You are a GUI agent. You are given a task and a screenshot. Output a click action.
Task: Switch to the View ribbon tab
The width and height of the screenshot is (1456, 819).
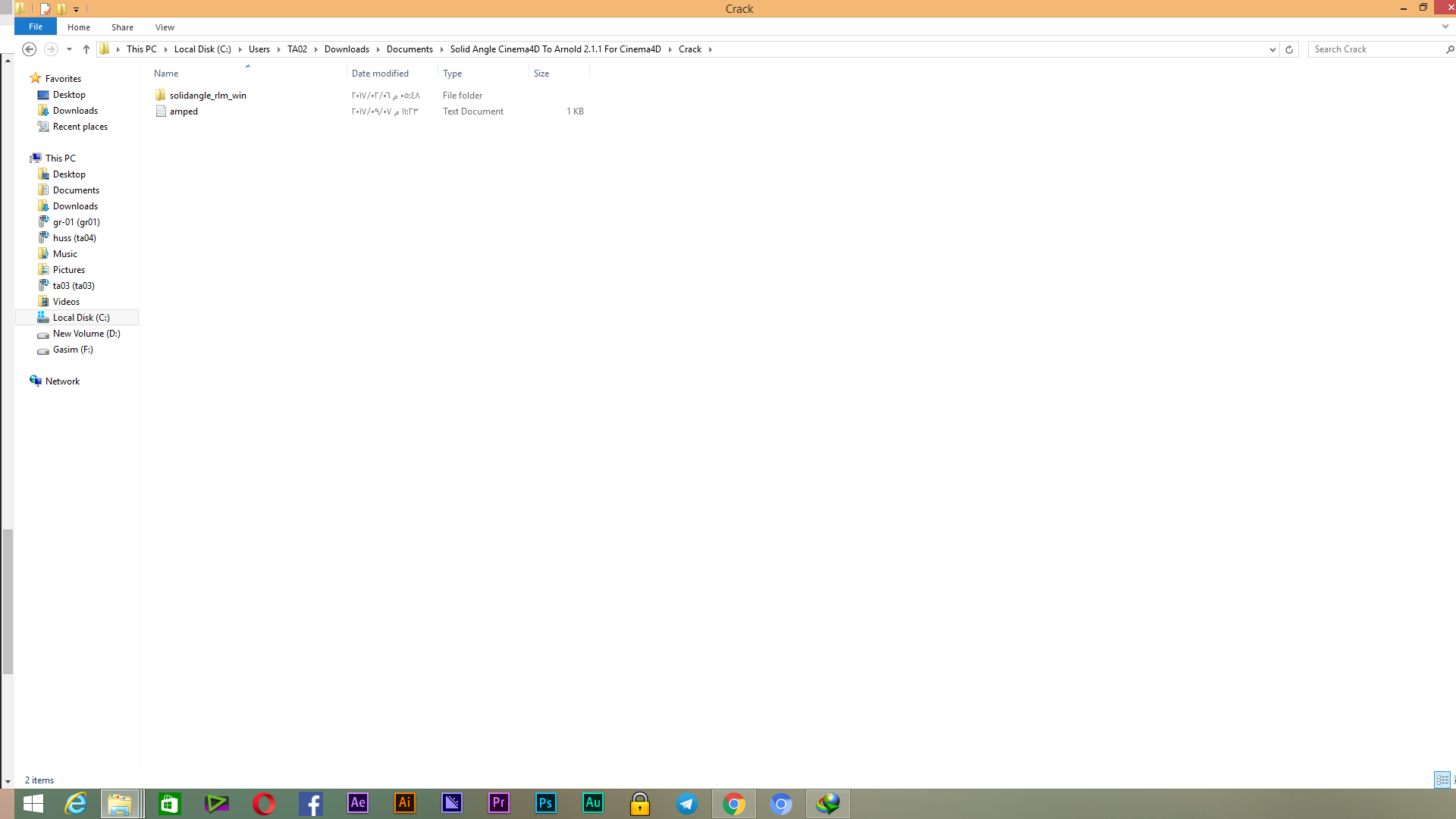pyautogui.click(x=165, y=27)
